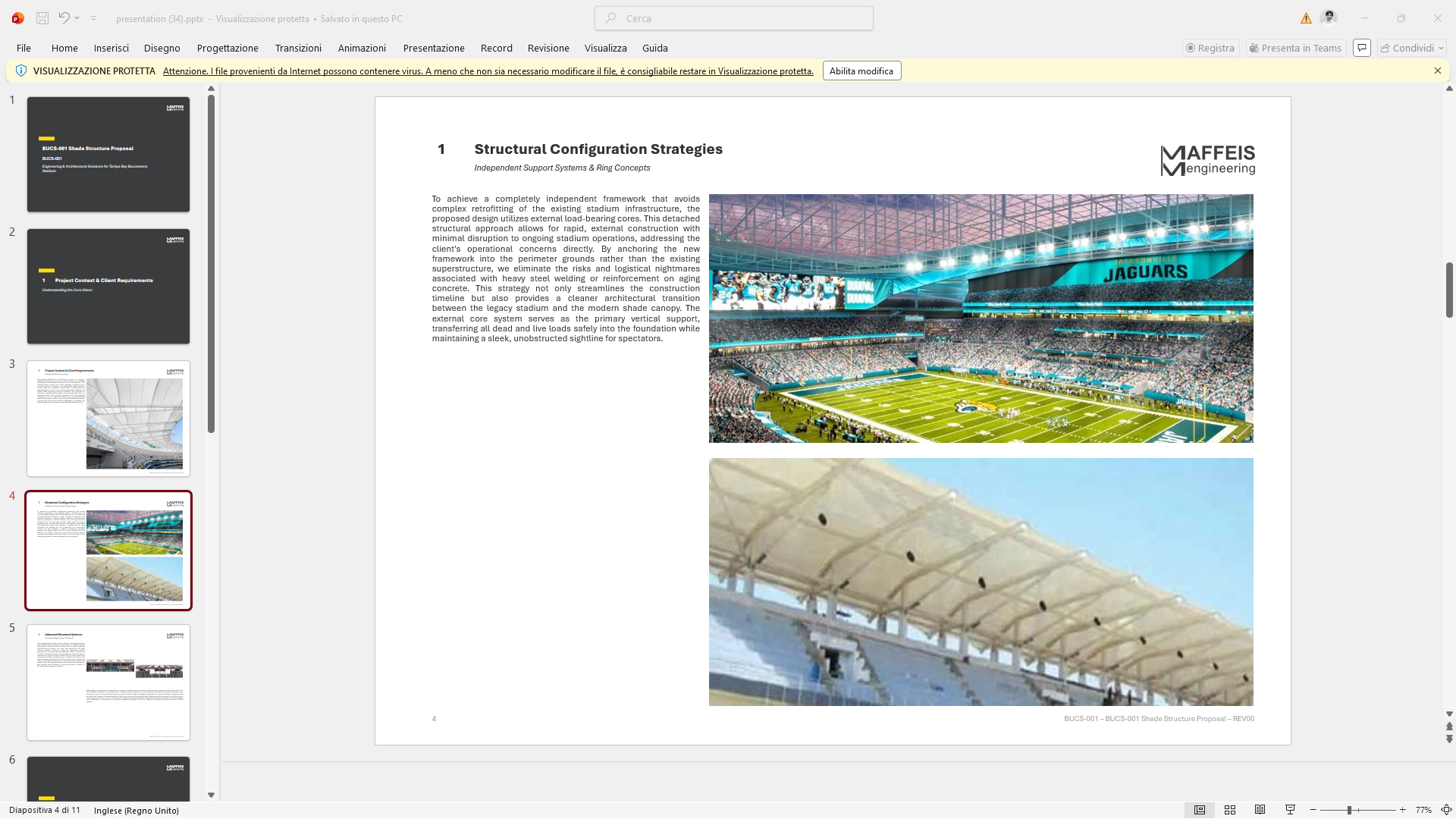Click zoom out minus button
The image size is (1456, 819).
pos(1313,810)
